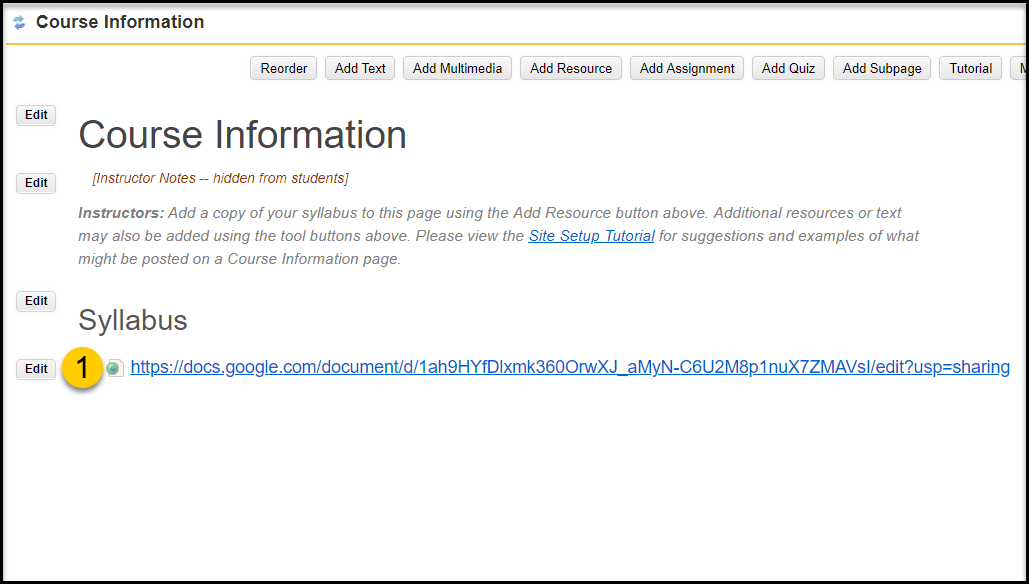Viewport: 1029px width, 584px height.
Task: Click the reset/refresh icon beside Course Information title
Action: tap(19, 22)
